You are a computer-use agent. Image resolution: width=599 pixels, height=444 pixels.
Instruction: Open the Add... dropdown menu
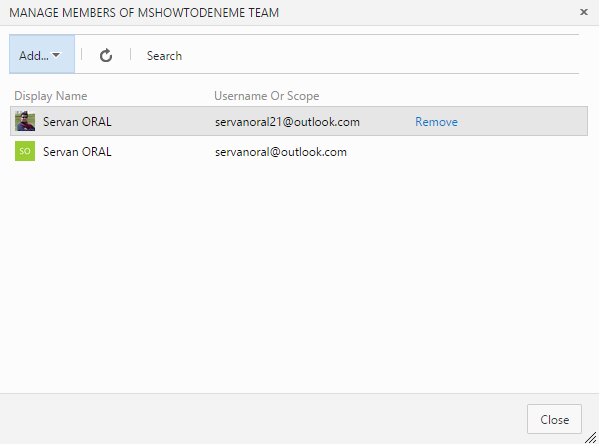click(42, 54)
